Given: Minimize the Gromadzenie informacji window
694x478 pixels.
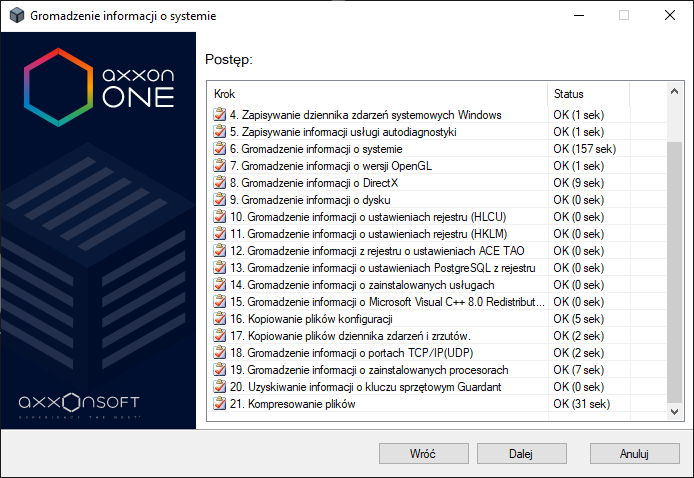Looking at the screenshot, I should (x=579, y=15).
